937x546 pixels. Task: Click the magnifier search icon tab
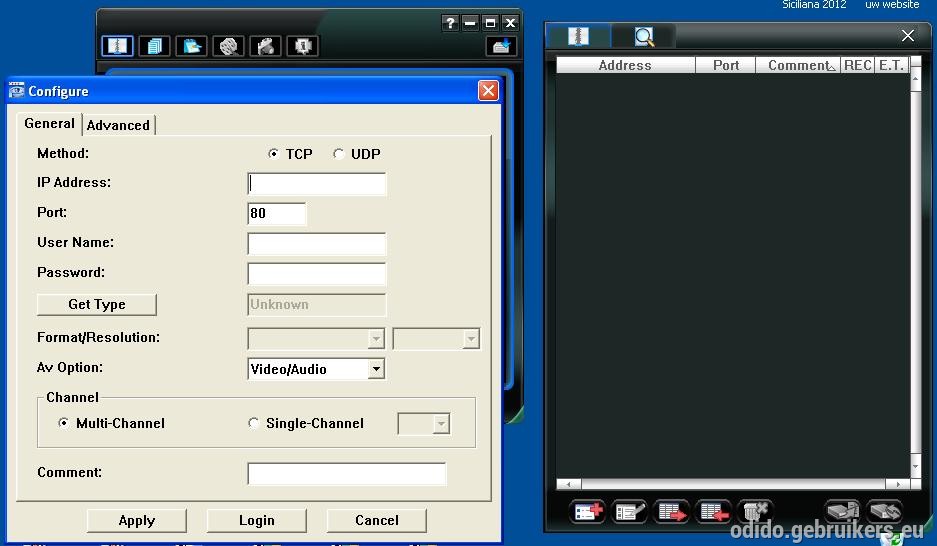(x=644, y=36)
